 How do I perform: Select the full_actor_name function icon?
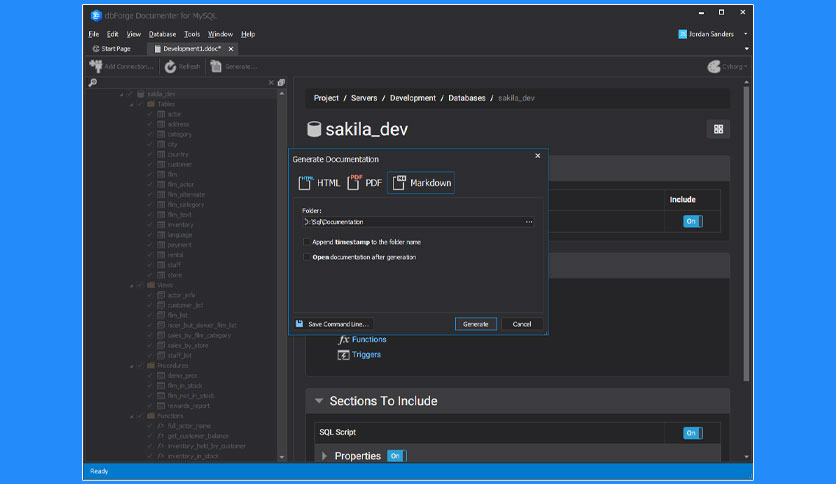tap(161, 426)
